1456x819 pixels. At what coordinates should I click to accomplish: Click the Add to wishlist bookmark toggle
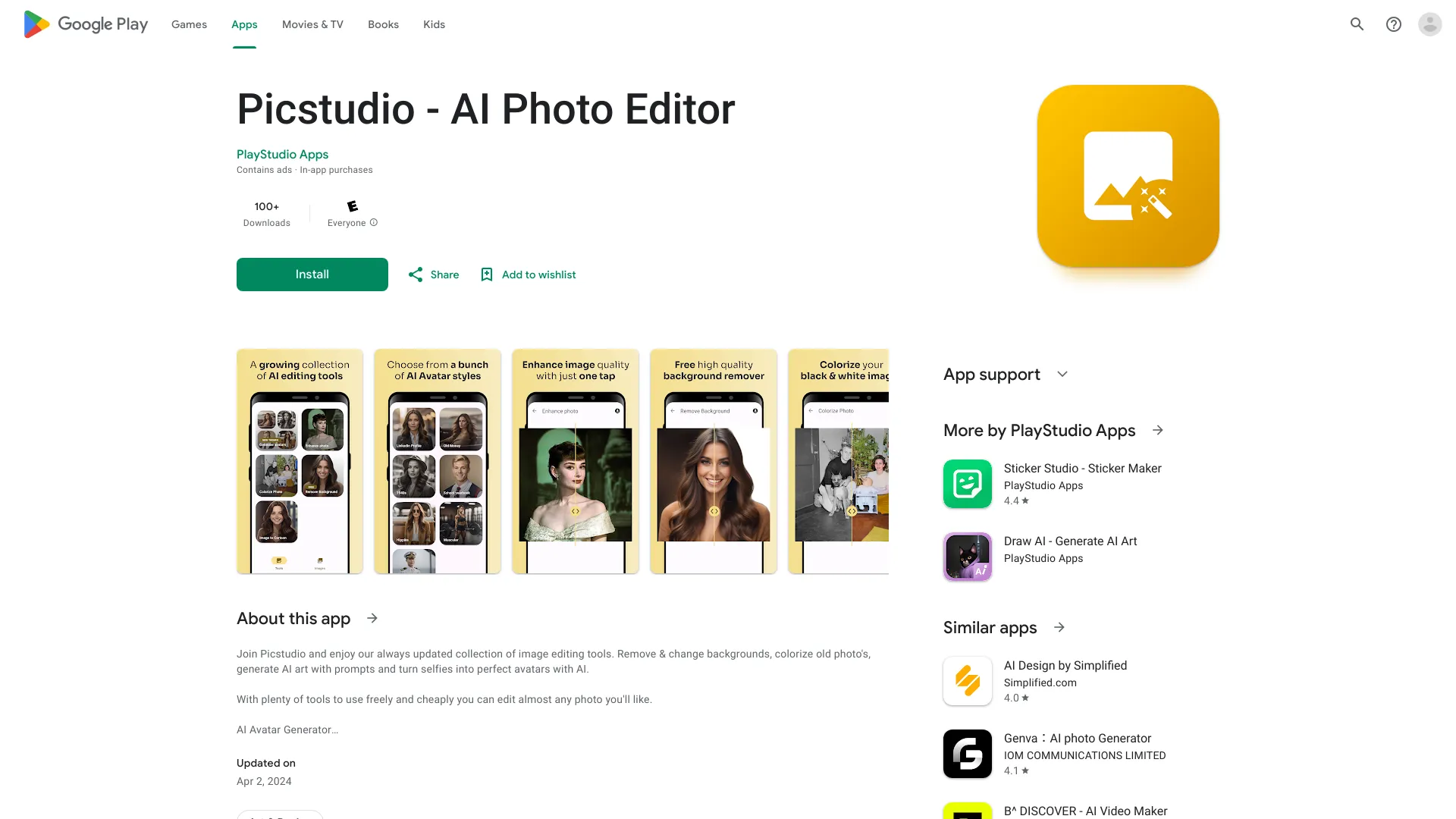527,274
